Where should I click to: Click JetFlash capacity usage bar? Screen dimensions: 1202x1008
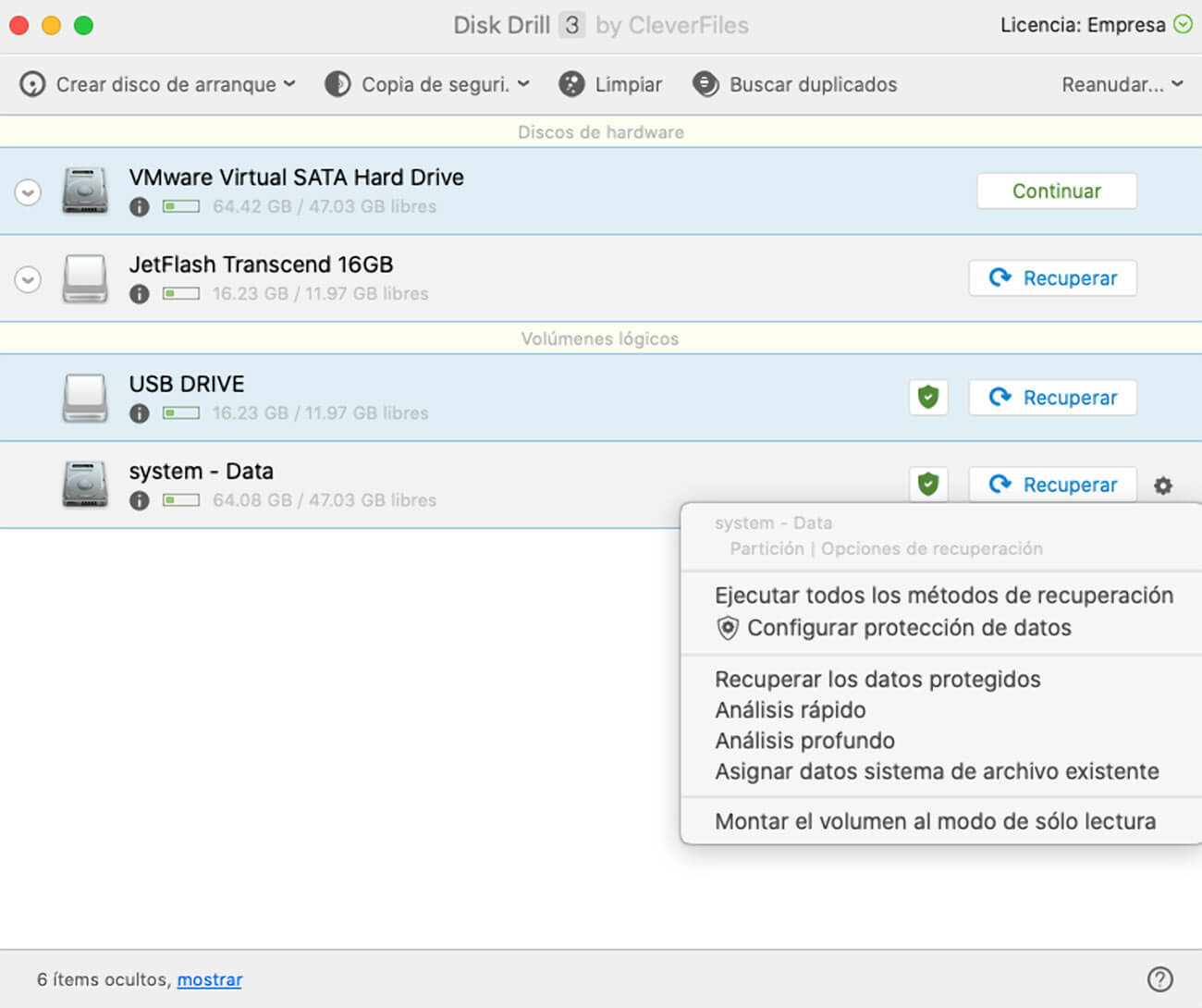coord(181,293)
